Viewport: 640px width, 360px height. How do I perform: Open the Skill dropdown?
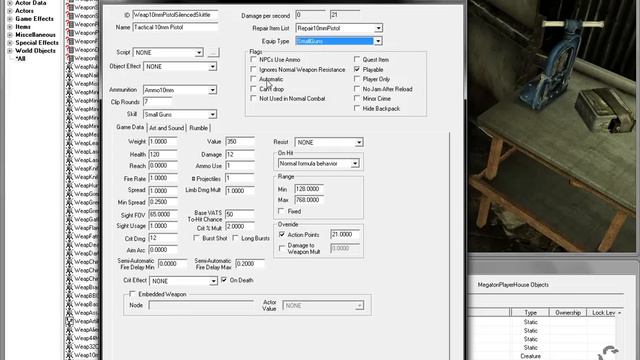point(212,114)
